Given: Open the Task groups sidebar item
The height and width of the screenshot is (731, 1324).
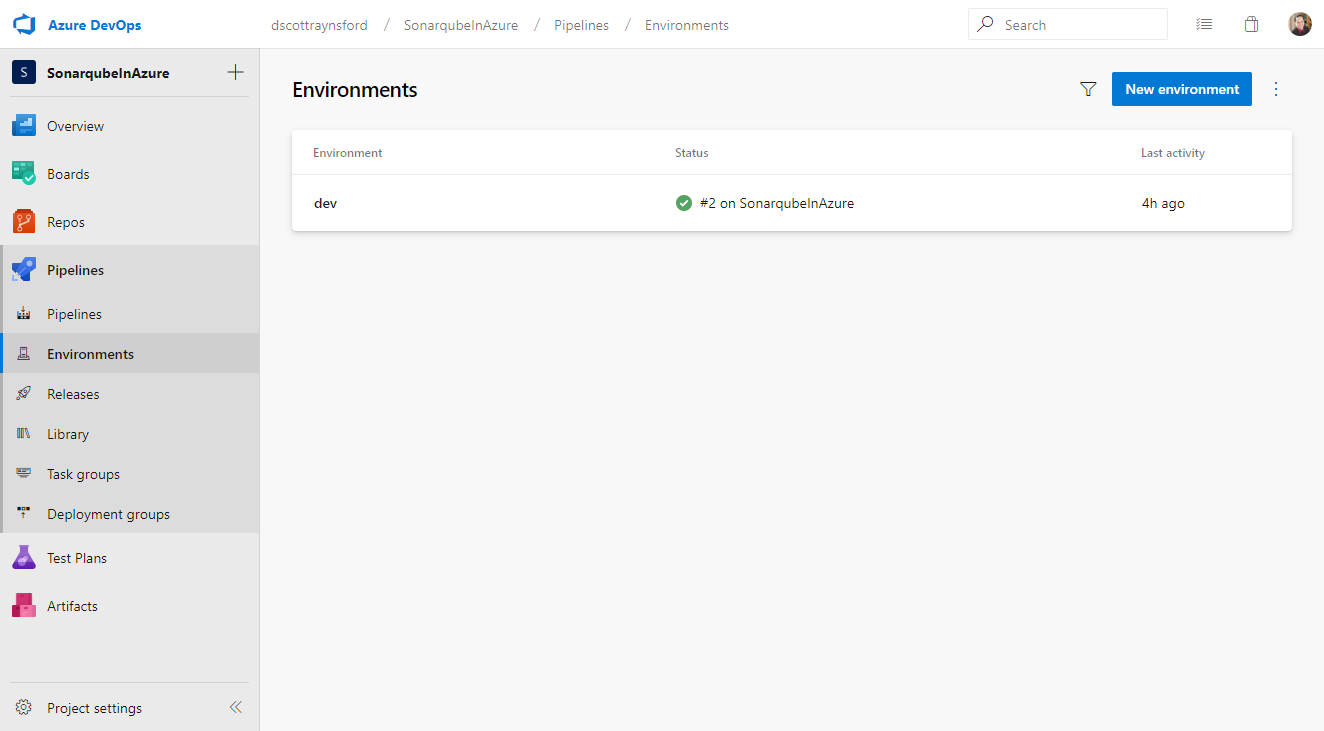Looking at the screenshot, I should pos(130,474).
